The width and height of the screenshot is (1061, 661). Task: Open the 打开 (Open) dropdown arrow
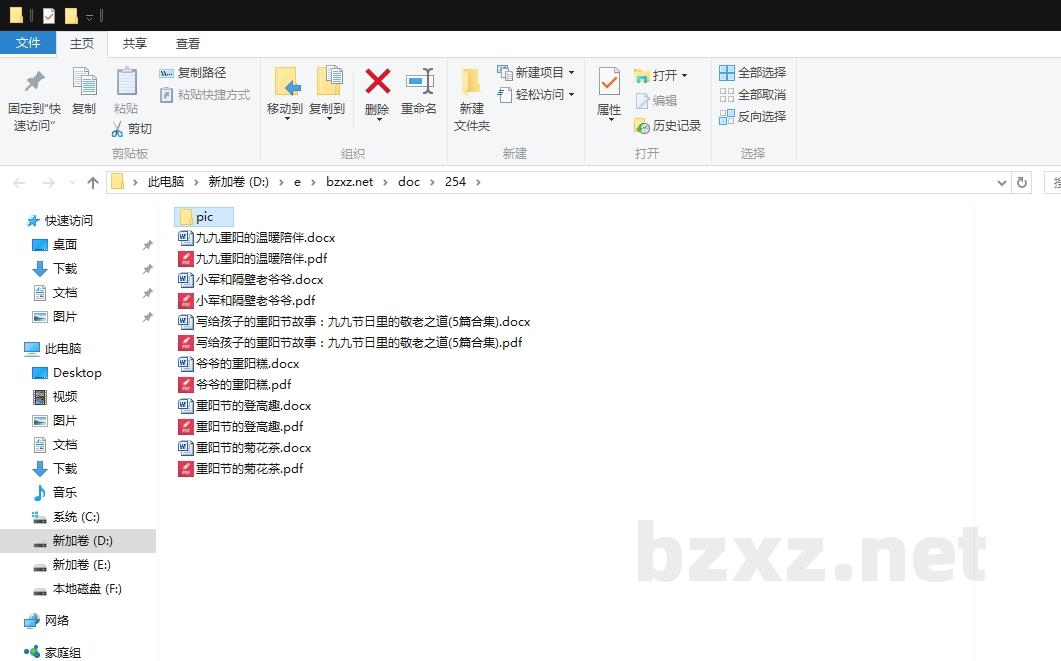(x=684, y=74)
